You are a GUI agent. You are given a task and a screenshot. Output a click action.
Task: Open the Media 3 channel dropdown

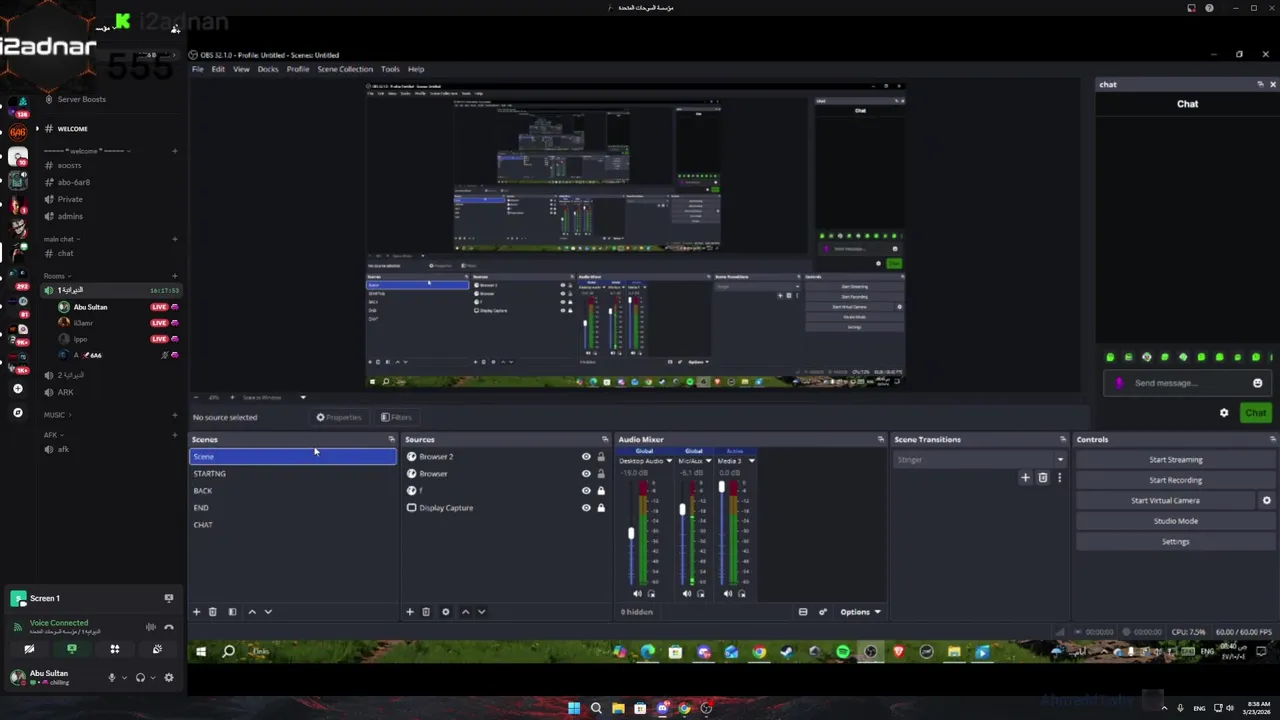click(751, 461)
